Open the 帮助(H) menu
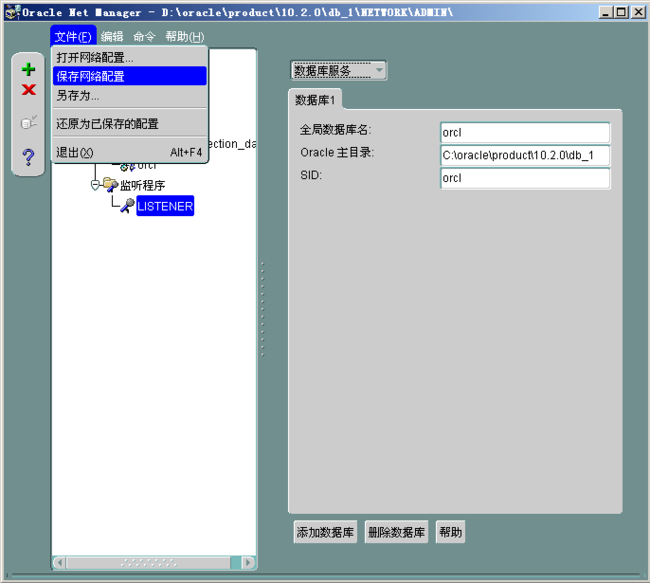This screenshot has width=650, height=583. [x=184, y=36]
